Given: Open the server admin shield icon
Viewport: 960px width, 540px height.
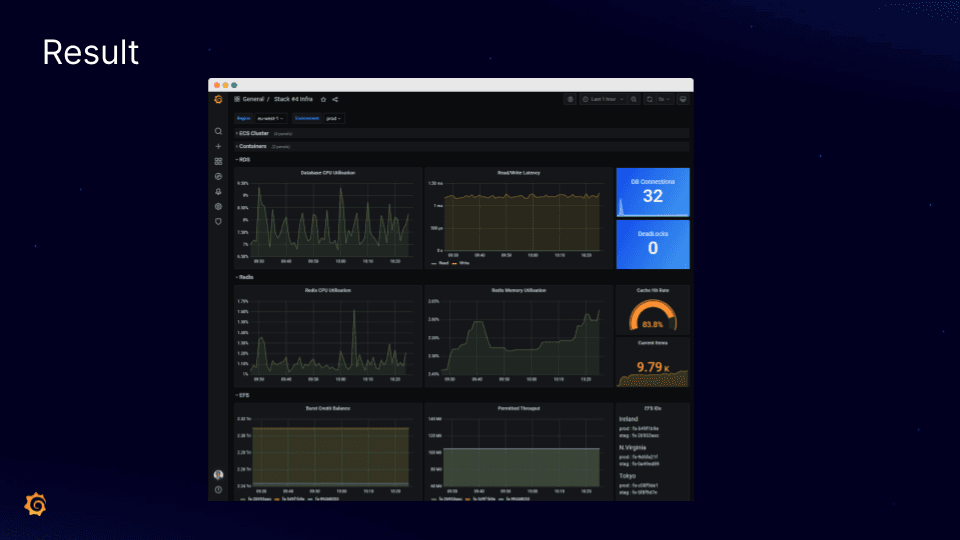Looking at the screenshot, I should tap(218, 222).
